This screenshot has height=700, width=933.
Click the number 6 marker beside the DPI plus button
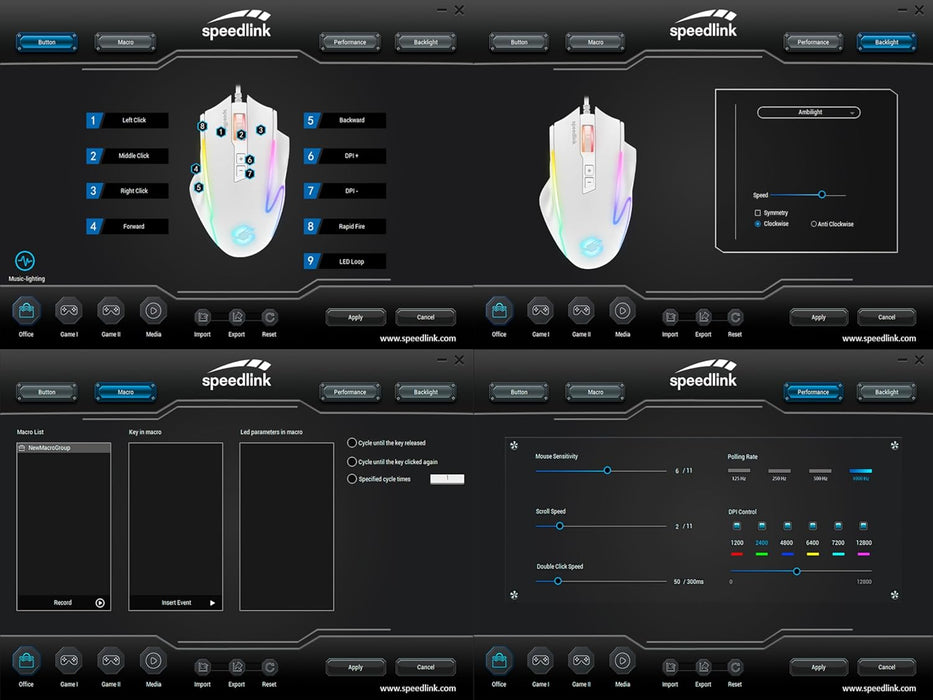[x=250, y=160]
